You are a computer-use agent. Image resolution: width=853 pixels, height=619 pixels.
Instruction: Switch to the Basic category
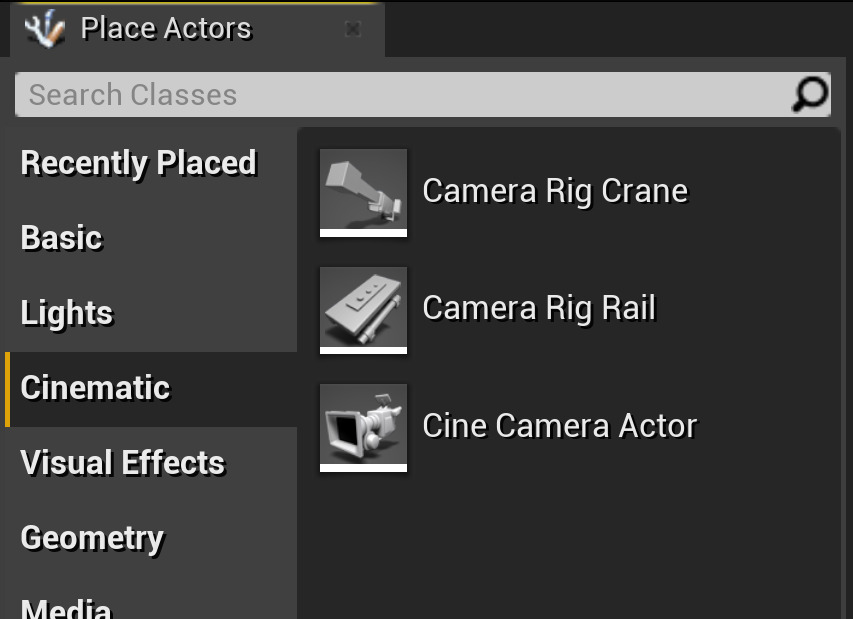[x=61, y=238]
